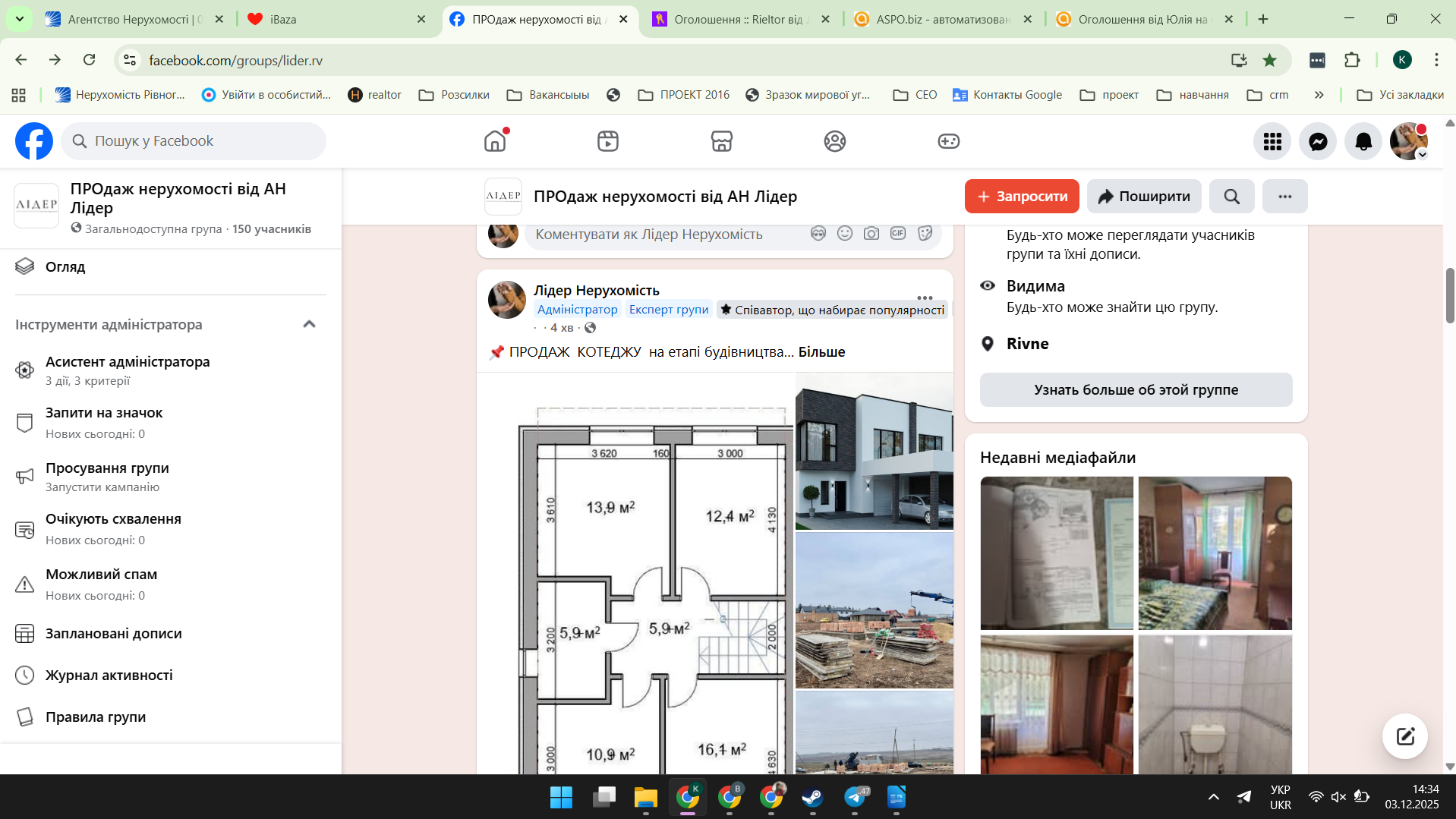Bookmark this page with the star icon
Viewport: 1456px width, 819px height.
click(x=1269, y=60)
